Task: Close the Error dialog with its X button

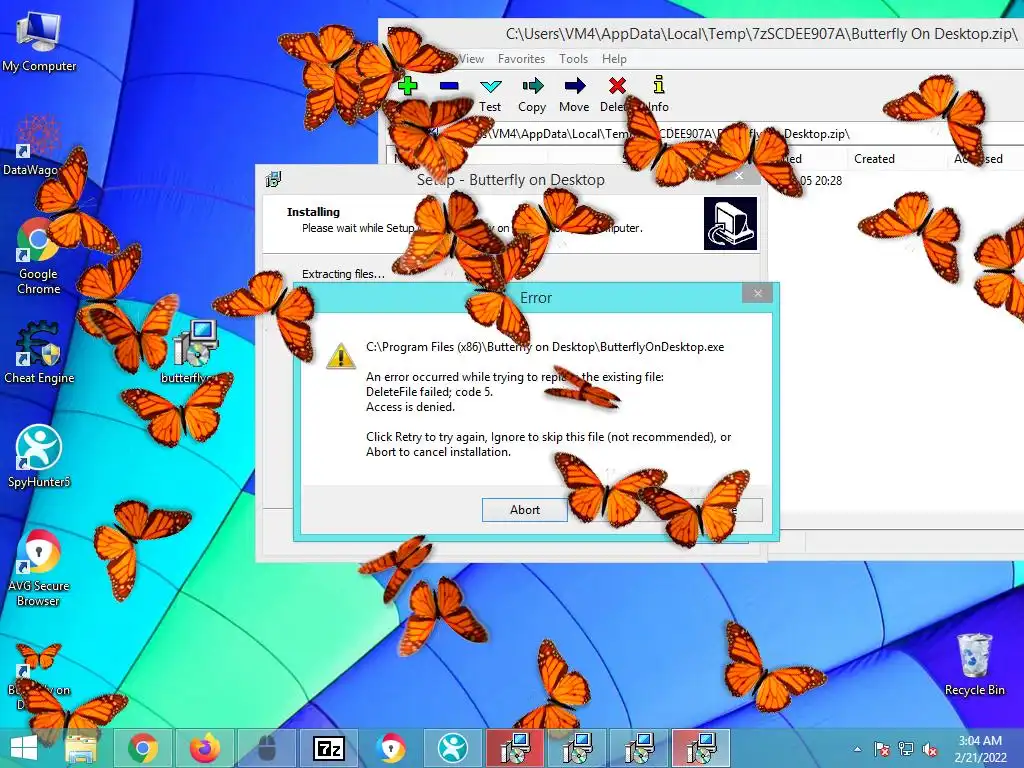Action: click(758, 293)
